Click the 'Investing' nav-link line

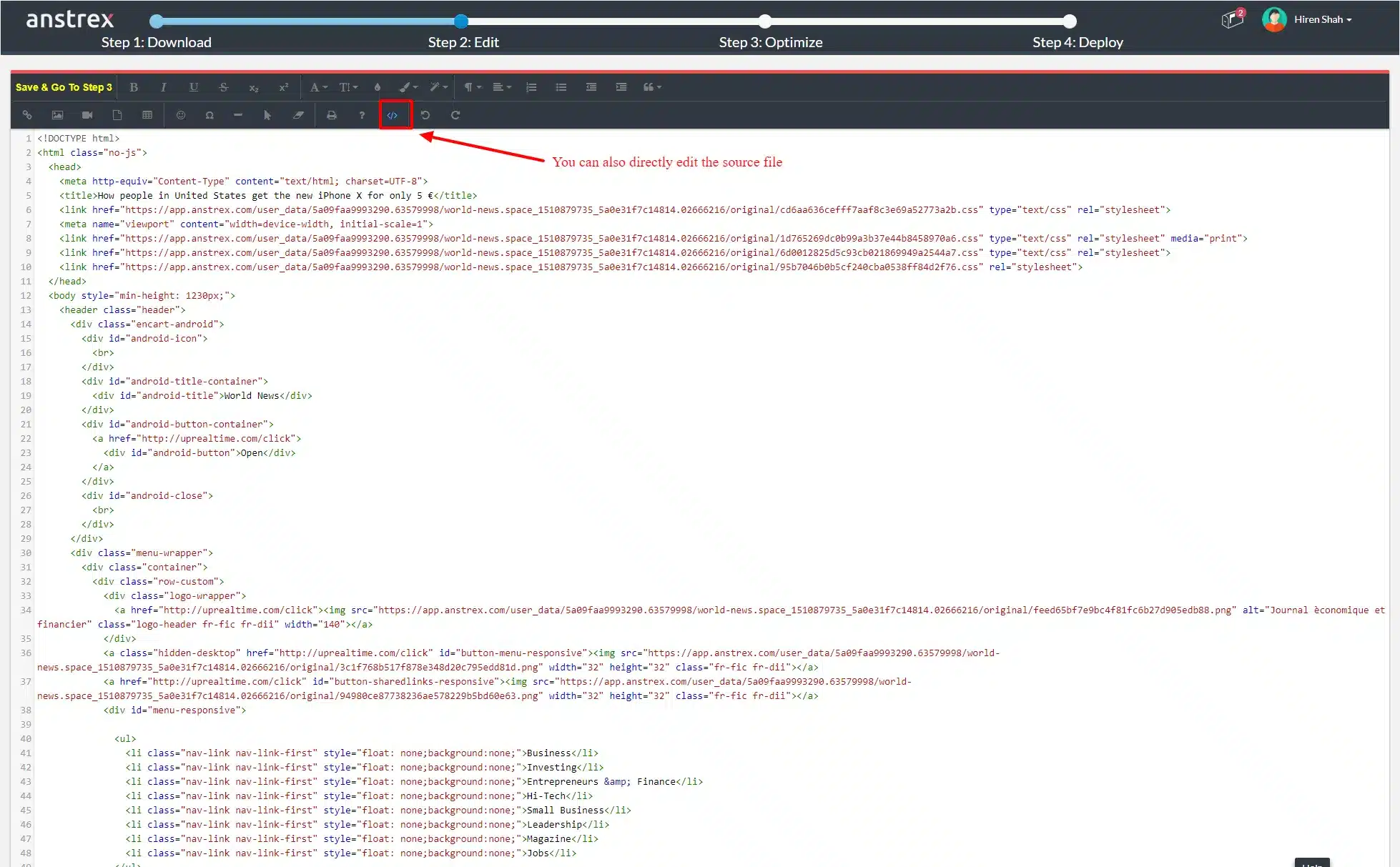point(365,767)
